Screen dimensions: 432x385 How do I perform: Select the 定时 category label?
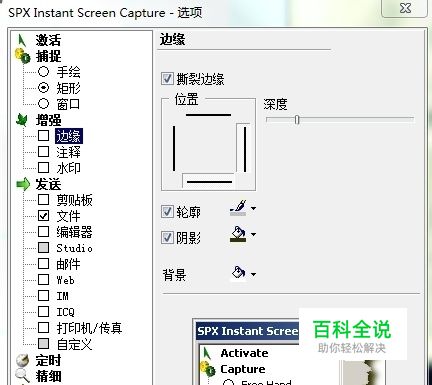point(49,360)
